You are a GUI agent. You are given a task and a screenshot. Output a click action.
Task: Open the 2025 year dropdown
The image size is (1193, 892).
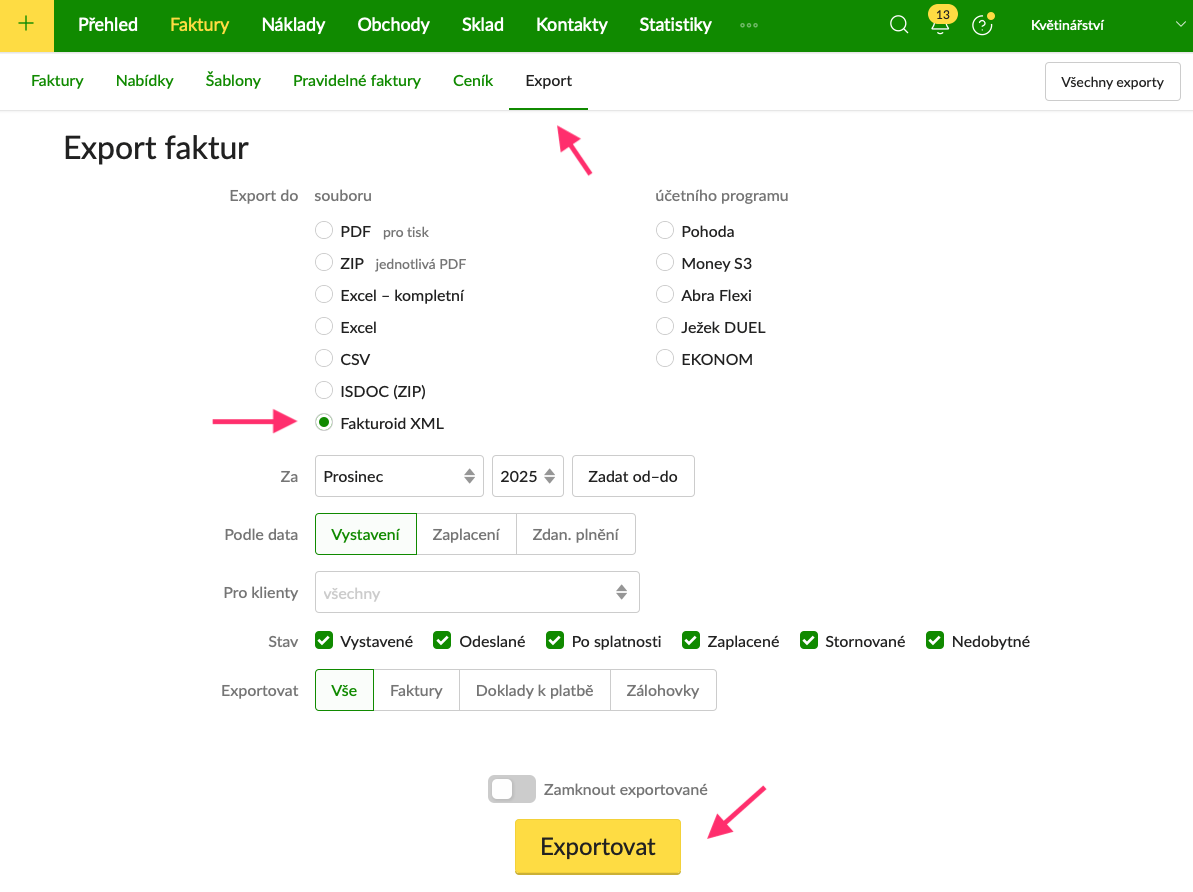[x=528, y=476]
